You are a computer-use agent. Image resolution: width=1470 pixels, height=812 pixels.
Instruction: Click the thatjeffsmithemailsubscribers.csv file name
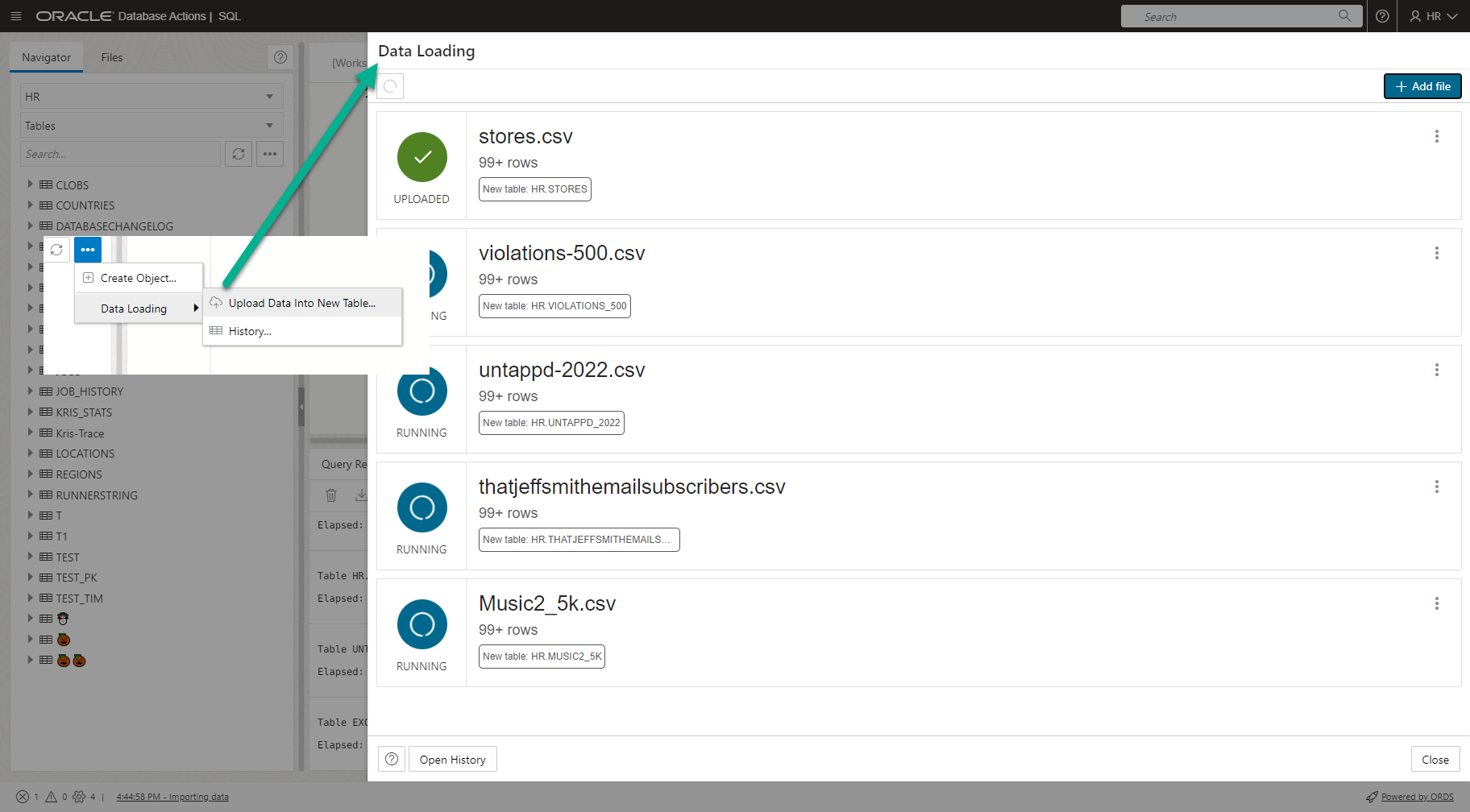point(632,487)
